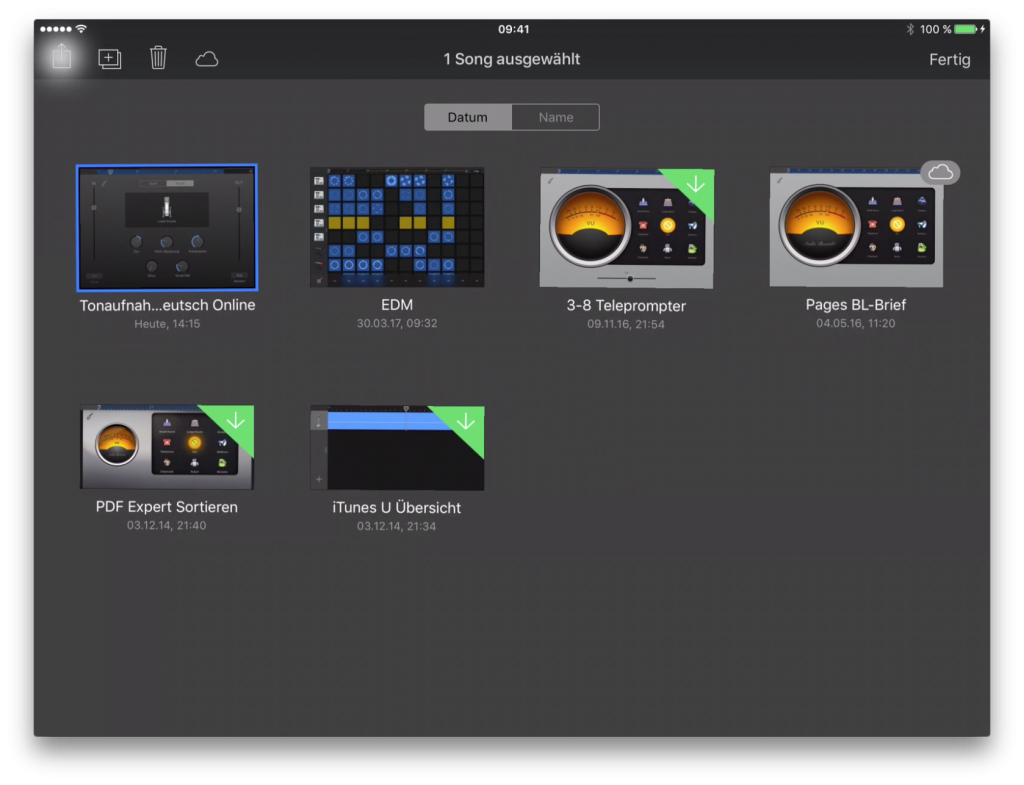Sort songs by Datum
The image size is (1024, 785).
coord(467,117)
